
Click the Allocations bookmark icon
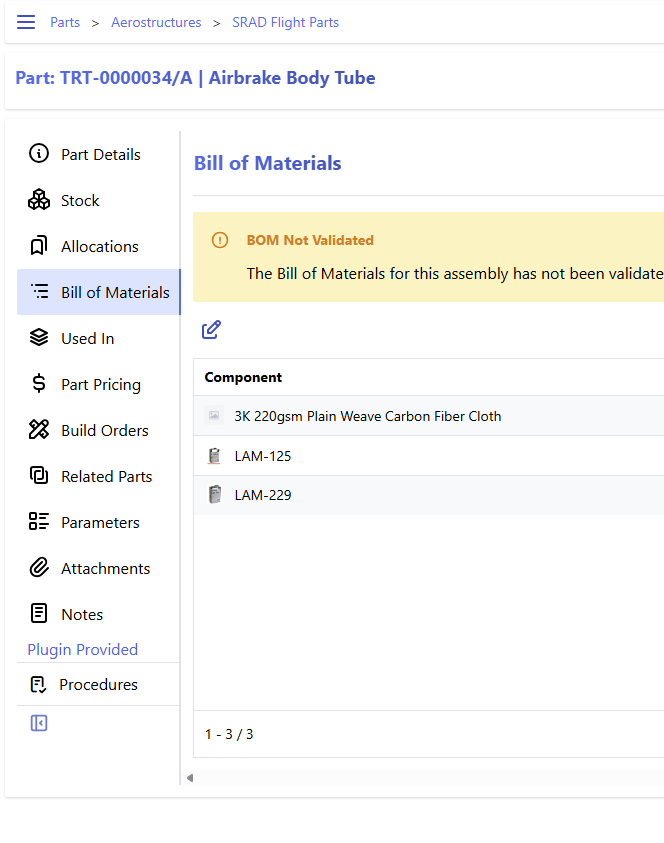(x=39, y=246)
